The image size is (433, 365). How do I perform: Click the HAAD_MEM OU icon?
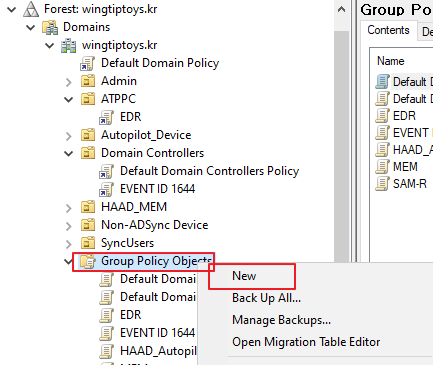[x=88, y=207]
